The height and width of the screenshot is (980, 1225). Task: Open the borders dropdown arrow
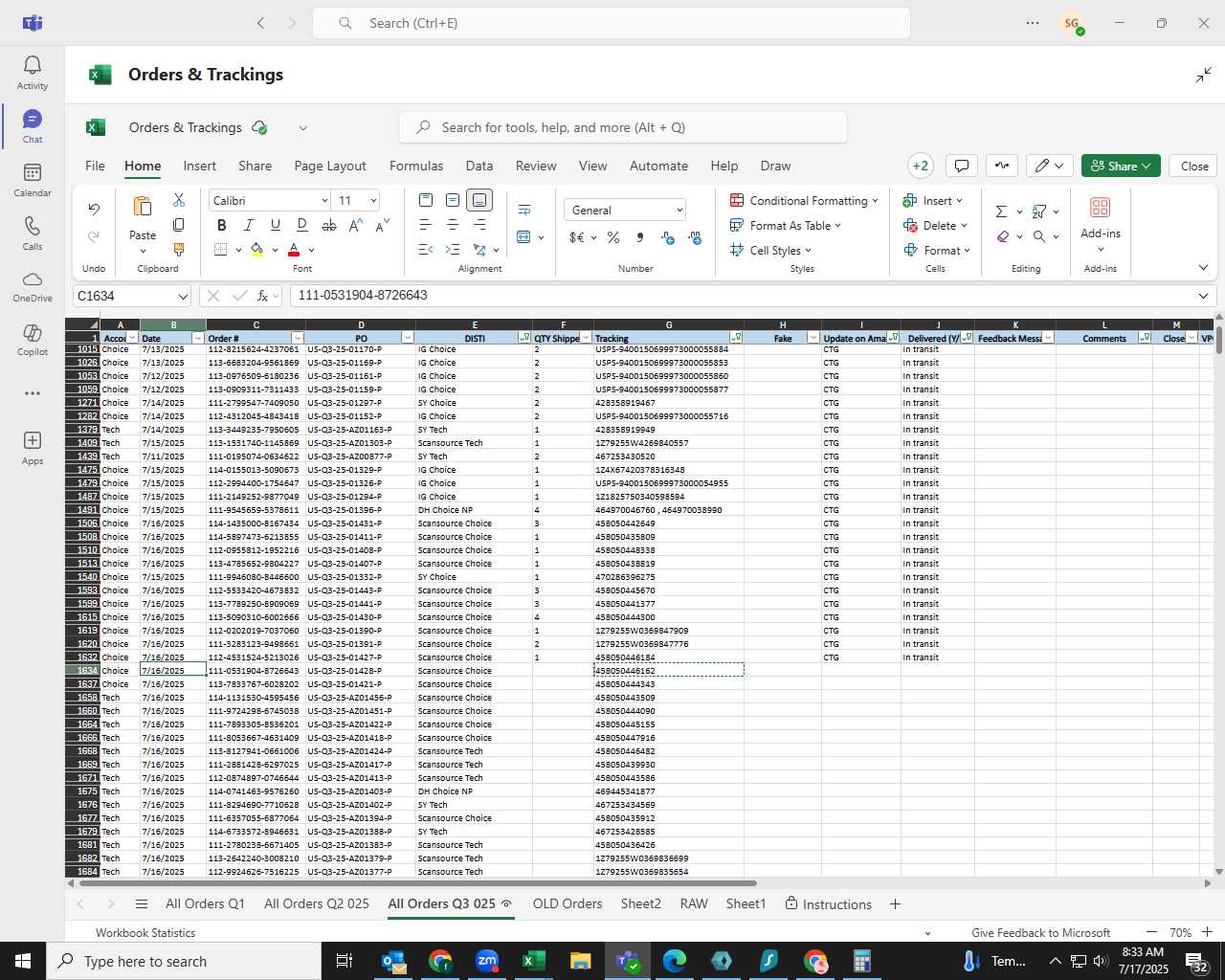click(x=238, y=251)
